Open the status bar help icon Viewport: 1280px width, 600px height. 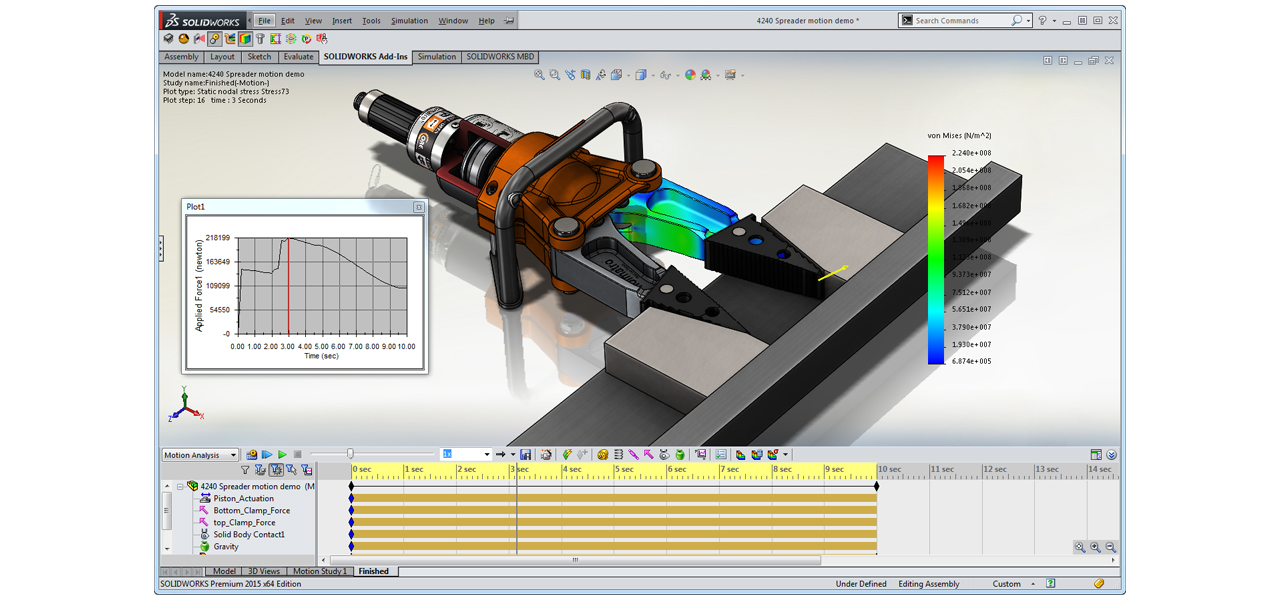[1050, 583]
